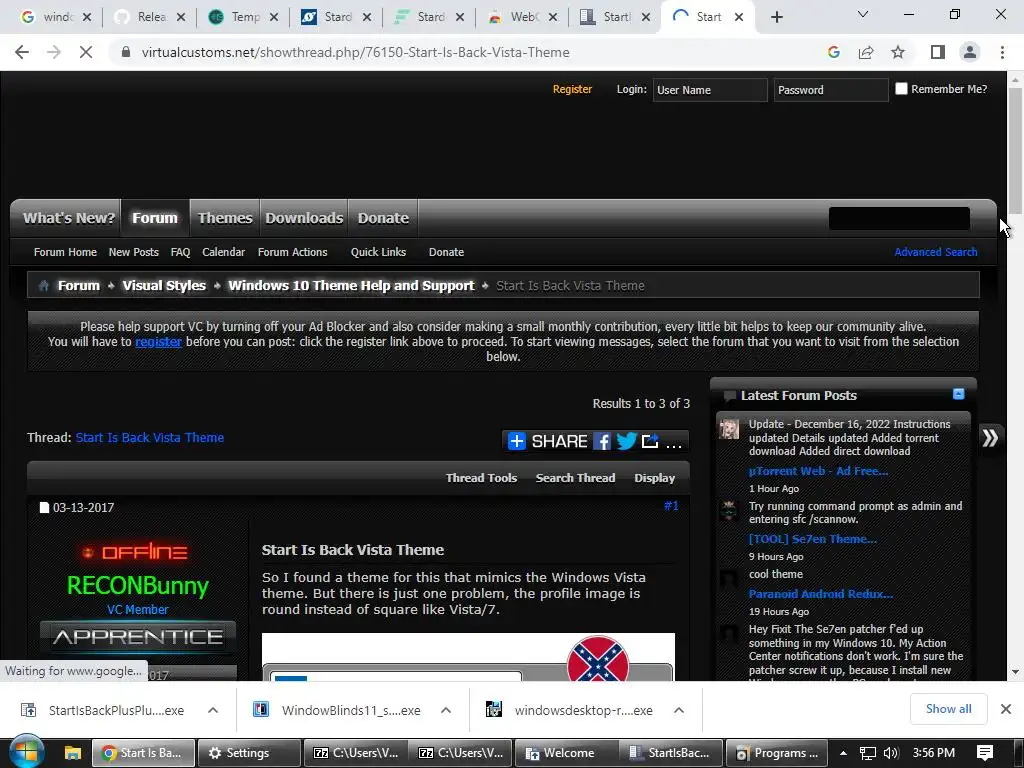Go to Windows 10 Theme Help and Support
The width and height of the screenshot is (1024, 768).
point(351,285)
